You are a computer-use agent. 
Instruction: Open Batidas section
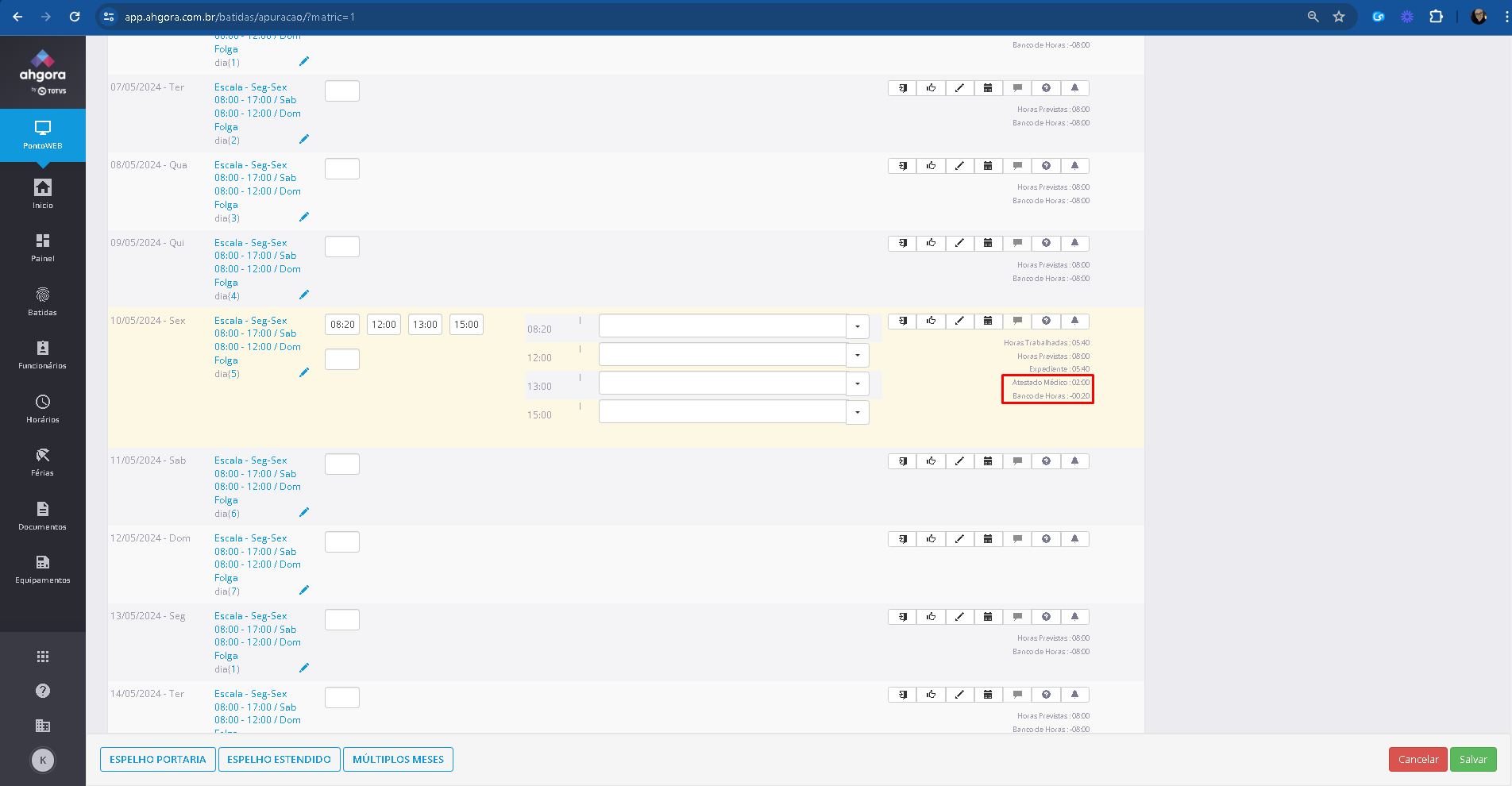pos(43,302)
